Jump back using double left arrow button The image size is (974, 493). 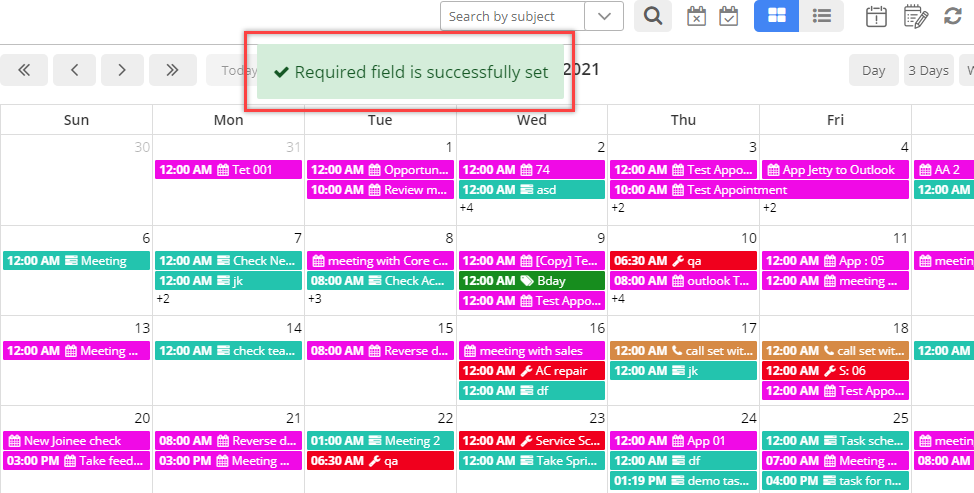pos(24,70)
